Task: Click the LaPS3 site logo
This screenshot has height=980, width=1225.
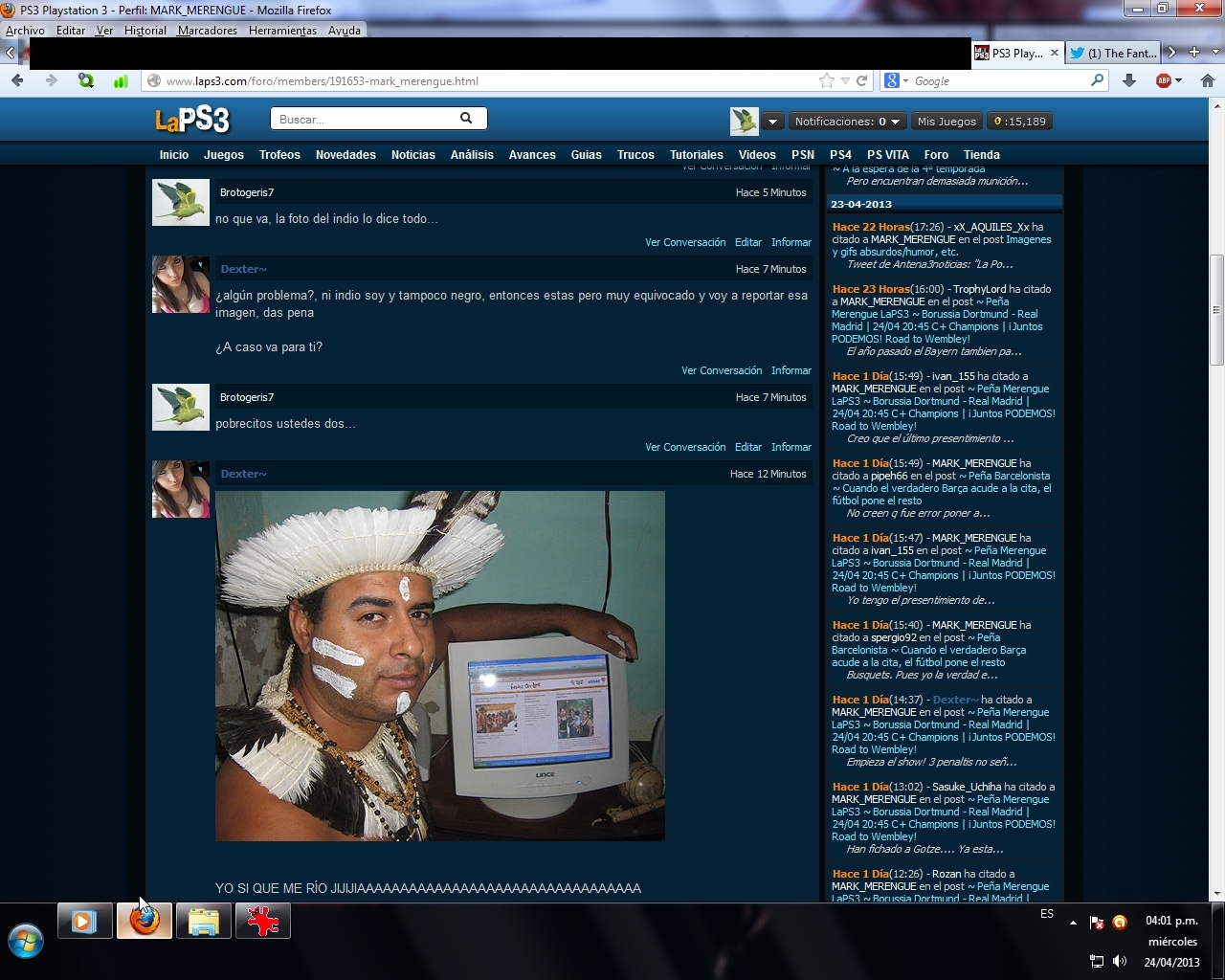Action: pyautogui.click(x=192, y=121)
